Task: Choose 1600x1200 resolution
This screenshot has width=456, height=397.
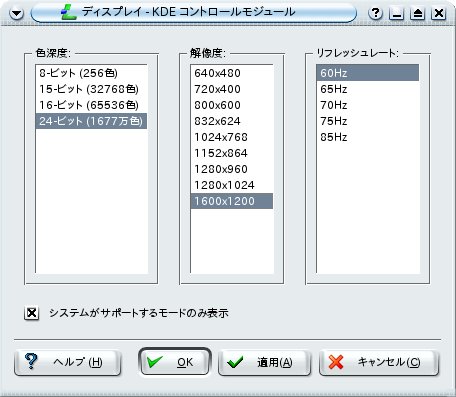Action: 232,201
